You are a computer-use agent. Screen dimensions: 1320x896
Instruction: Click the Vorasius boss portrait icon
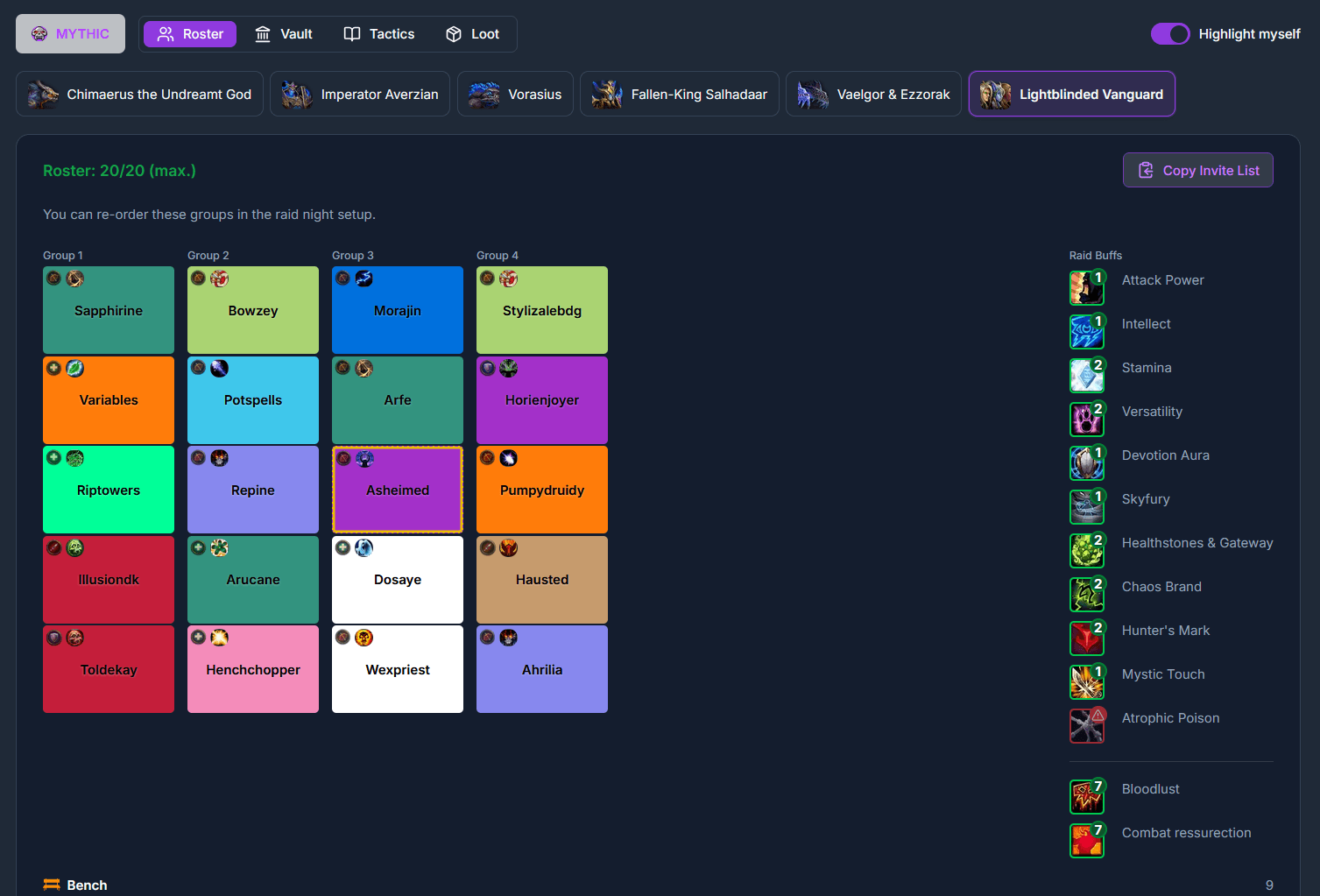coord(484,94)
